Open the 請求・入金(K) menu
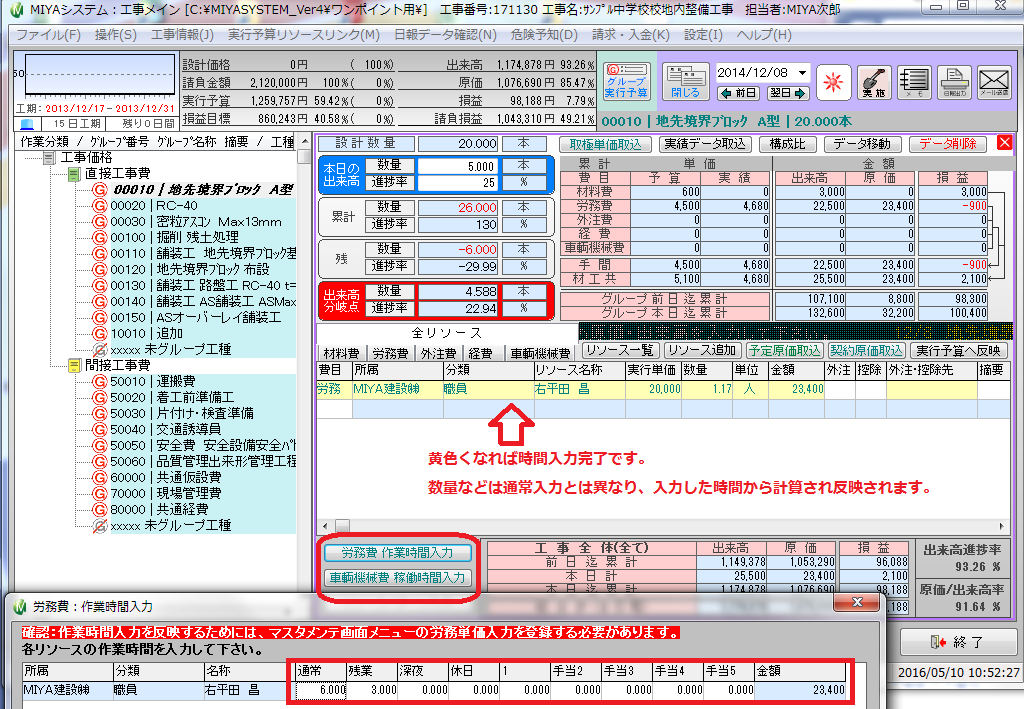 pyautogui.click(x=631, y=35)
